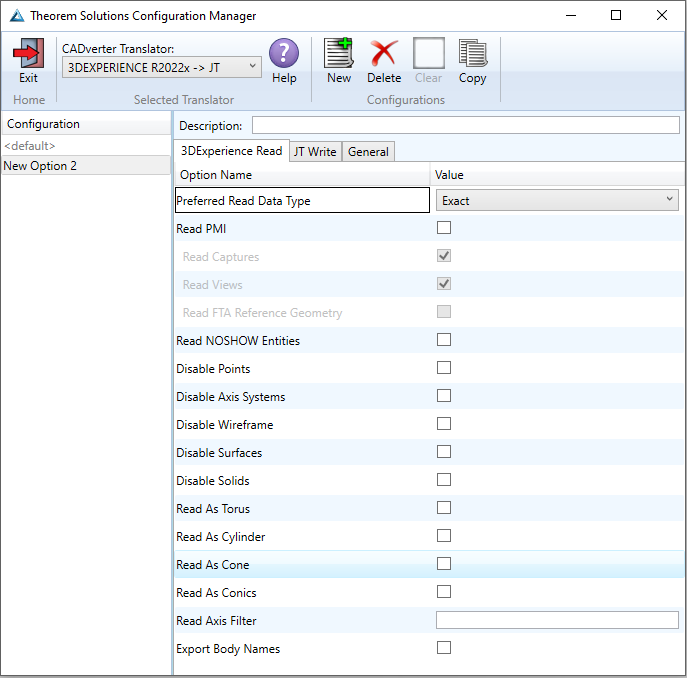Create a New configuration
Viewport: 687px width, 678px height.
coord(339,53)
